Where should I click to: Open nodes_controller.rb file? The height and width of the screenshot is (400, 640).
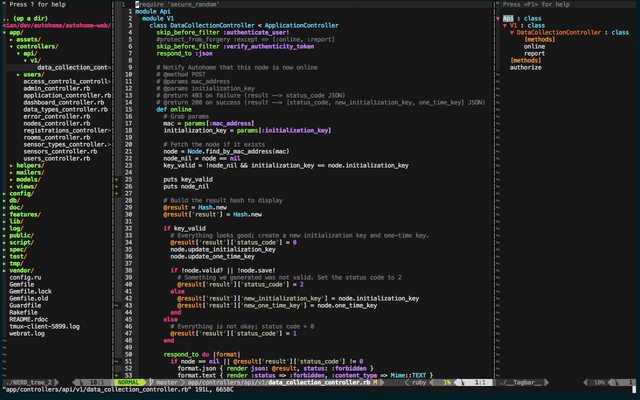coord(57,123)
